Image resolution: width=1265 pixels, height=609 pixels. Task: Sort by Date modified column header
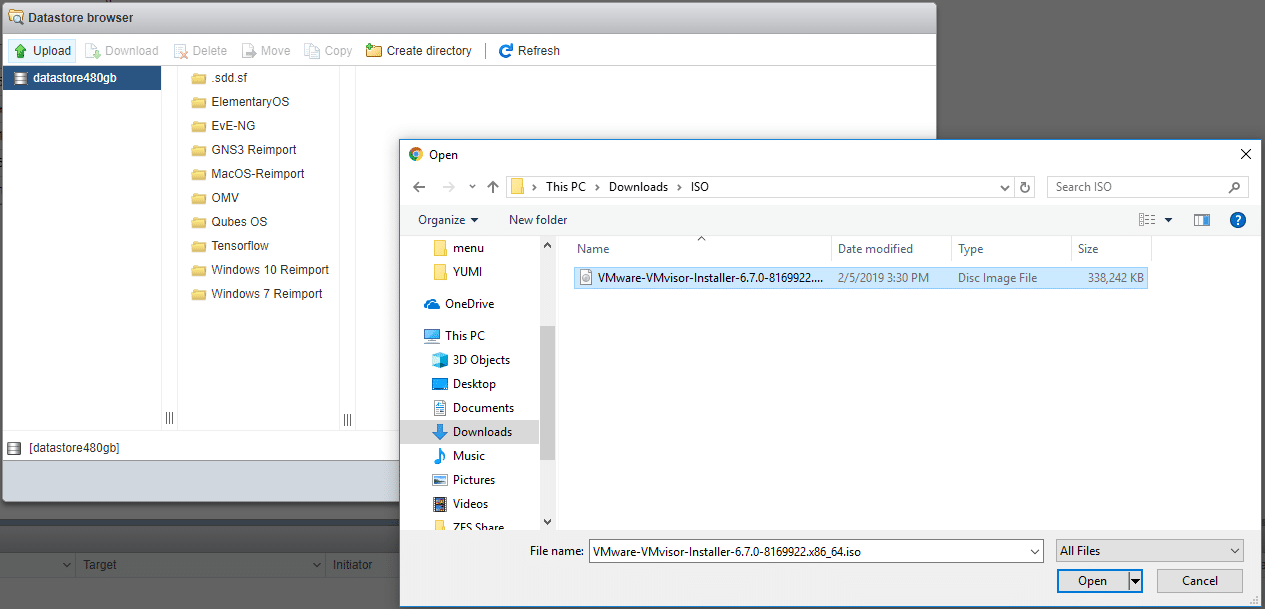pyautogui.click(x=890, y=249)
